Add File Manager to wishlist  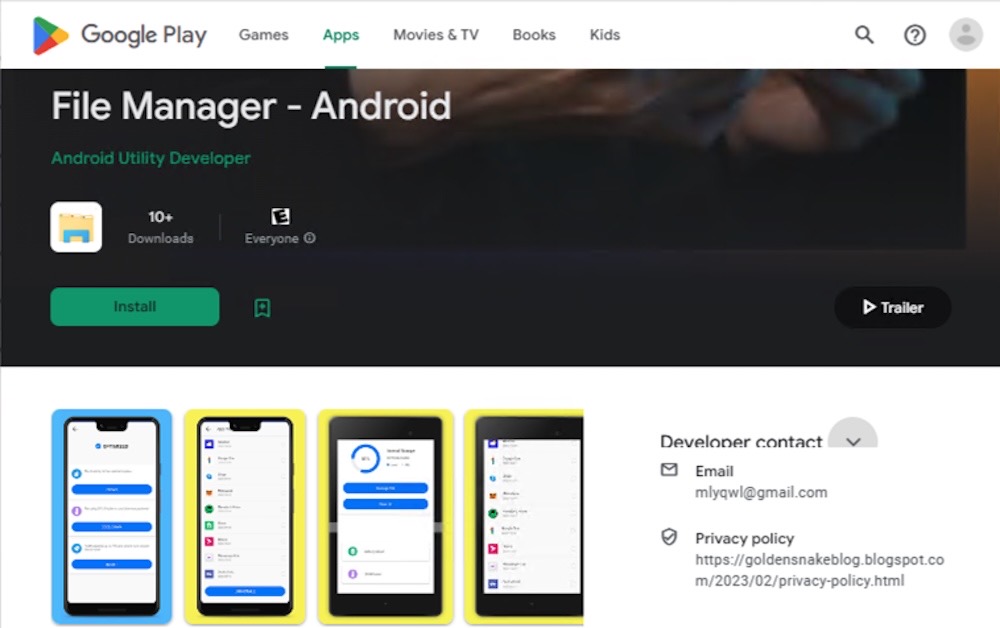[261, 307]
